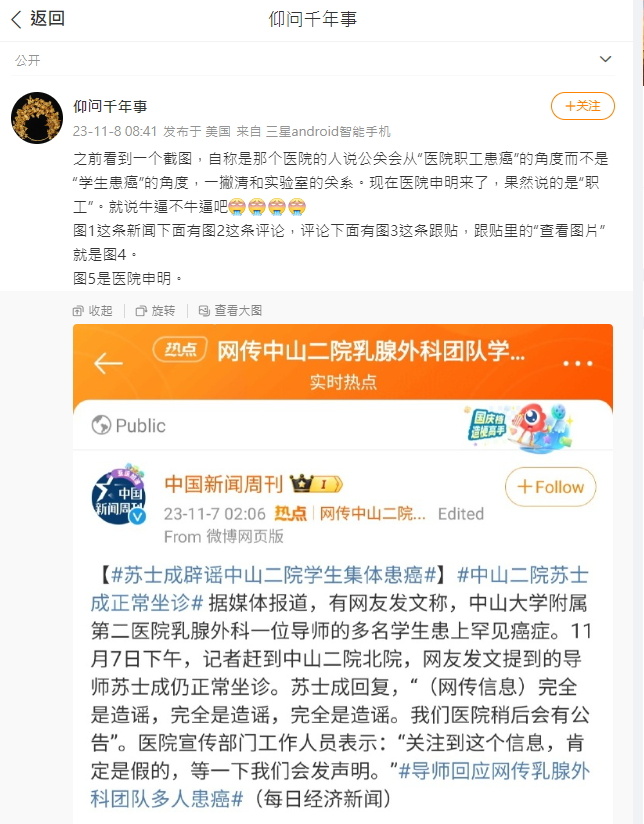Expand the 公开 visibility dropdown chevron
644x824 pixels.
[x=605, y=59]
